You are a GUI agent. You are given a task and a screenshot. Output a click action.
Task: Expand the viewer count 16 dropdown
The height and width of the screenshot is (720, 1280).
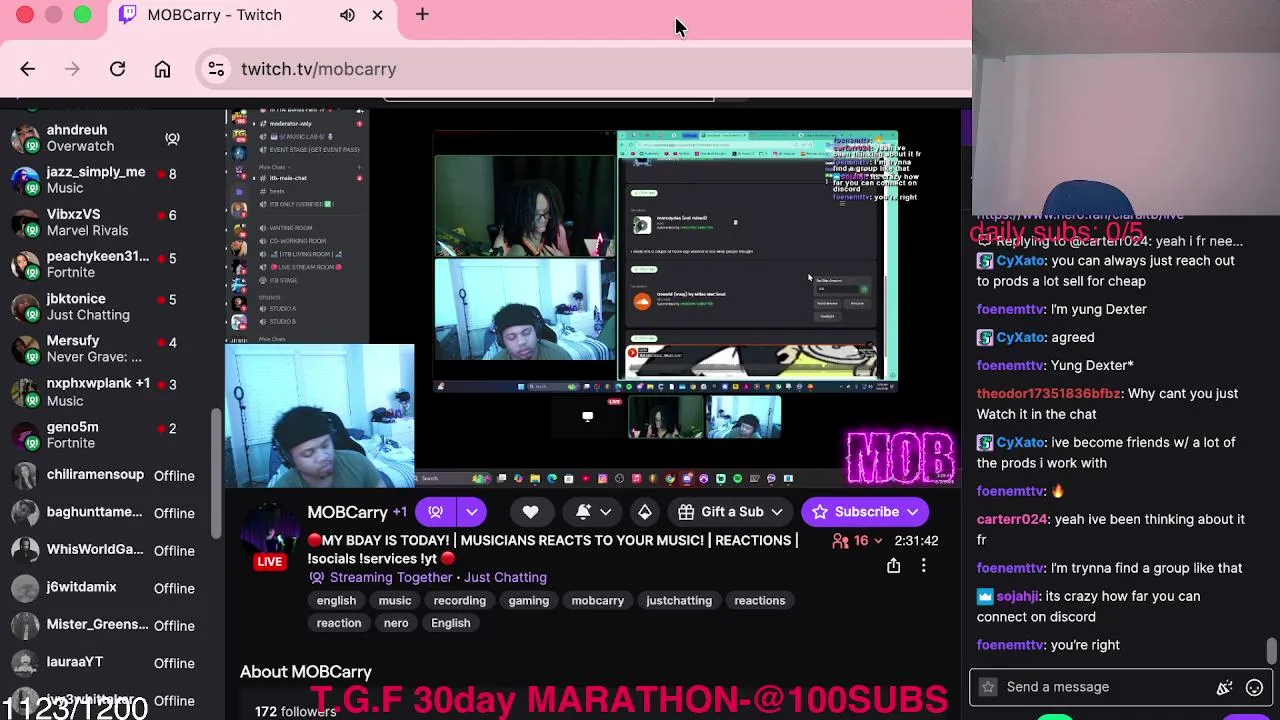(858, 541)
